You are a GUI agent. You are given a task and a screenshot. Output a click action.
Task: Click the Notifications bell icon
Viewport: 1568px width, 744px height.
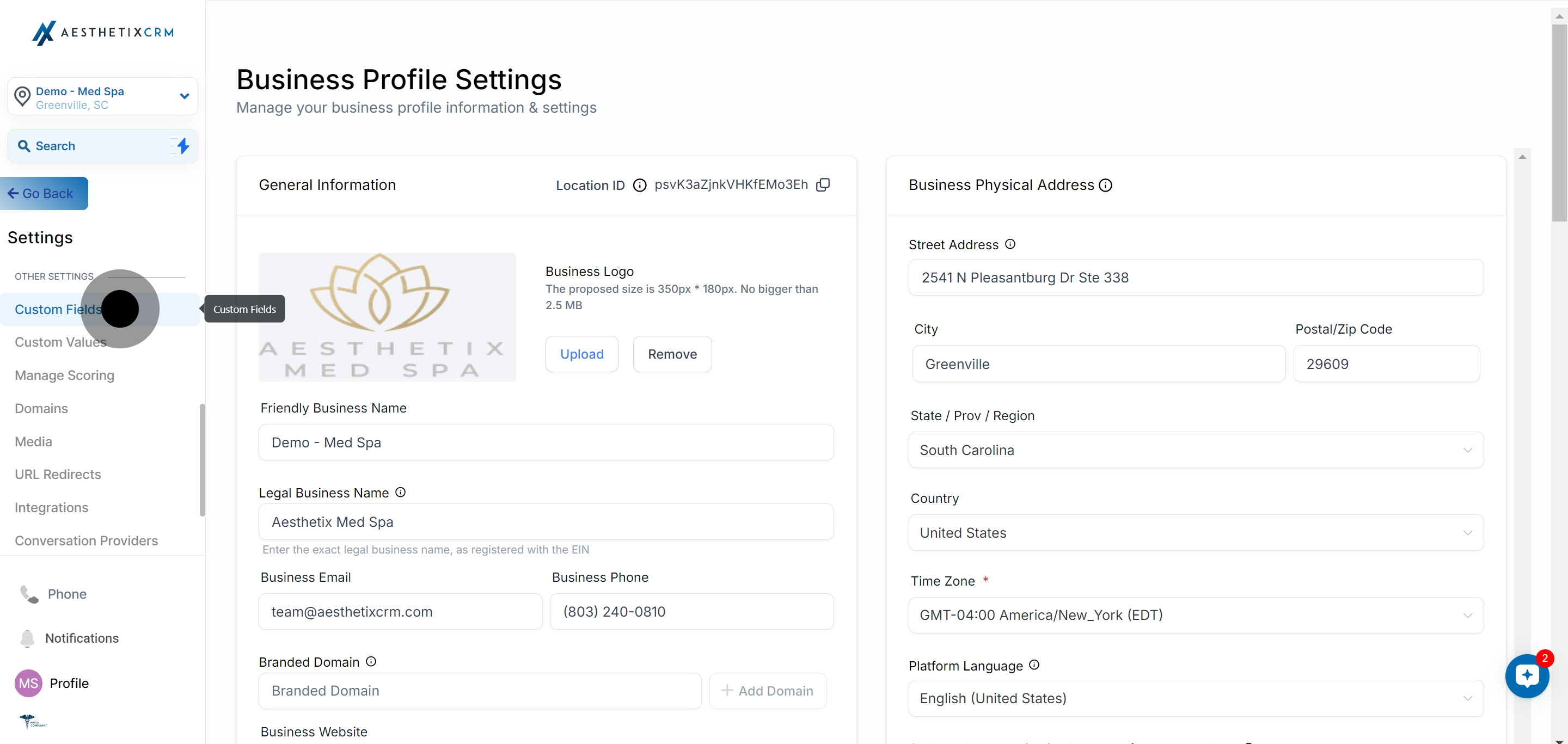pos(27,638)
